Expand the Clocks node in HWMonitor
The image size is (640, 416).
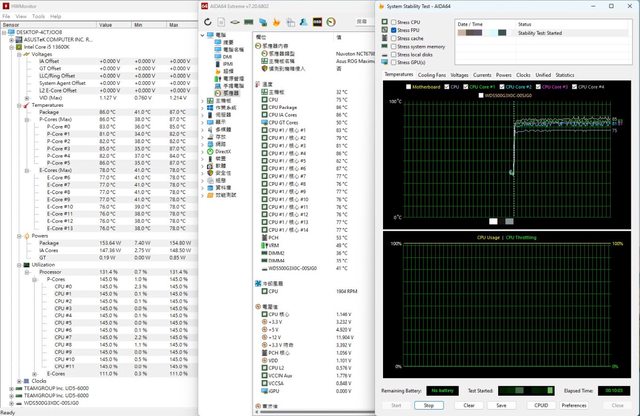coord(20,381)
